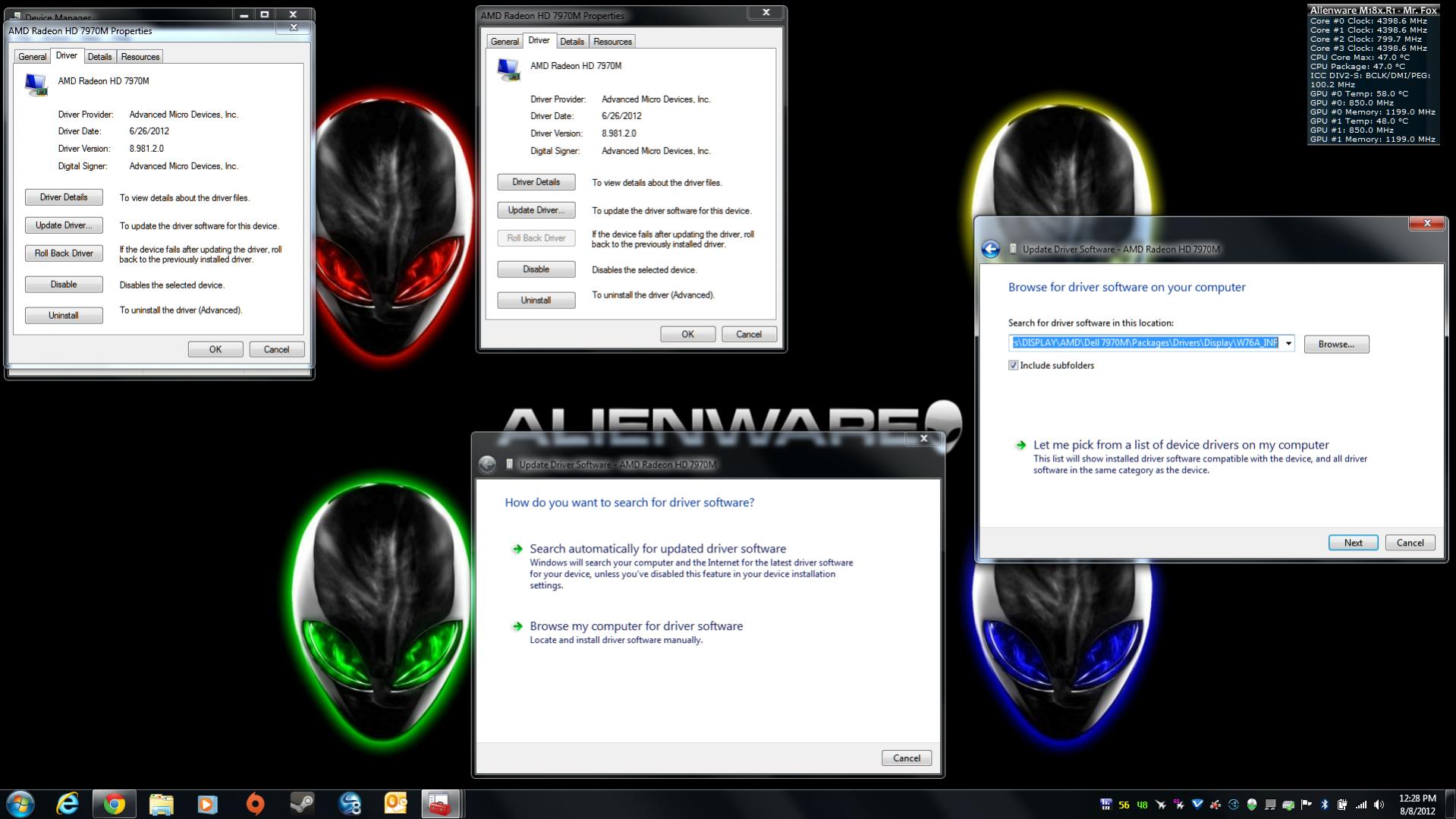Switch to the red toolbox Device Manager taskbar icon
The image size is (1456, 819).
[x=440, y=804]
